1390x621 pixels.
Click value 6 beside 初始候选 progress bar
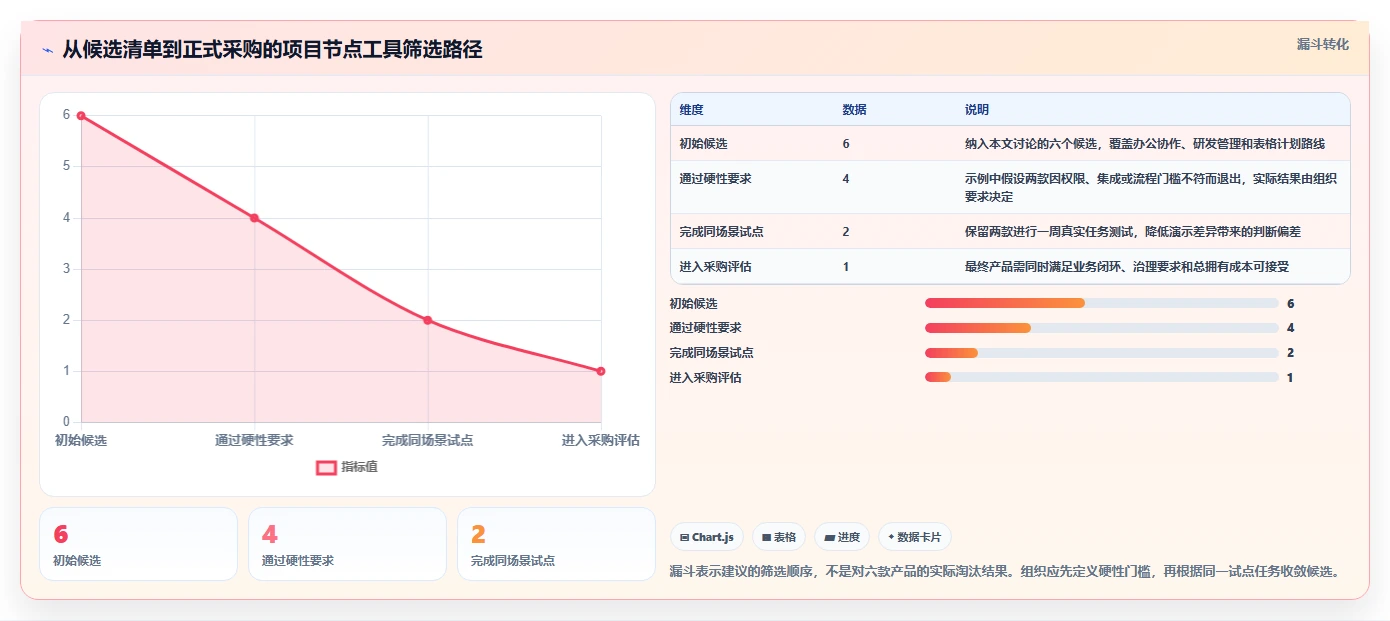[x=1291, y=303]
